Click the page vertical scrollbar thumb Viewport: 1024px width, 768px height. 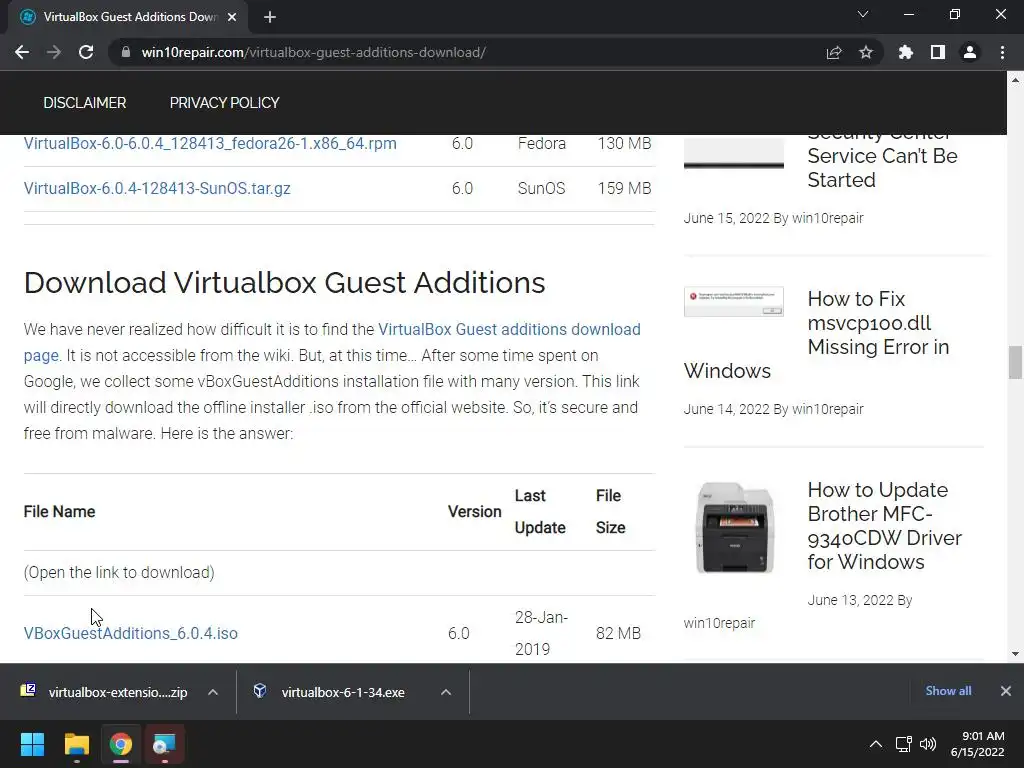(x=1015, y=362)
